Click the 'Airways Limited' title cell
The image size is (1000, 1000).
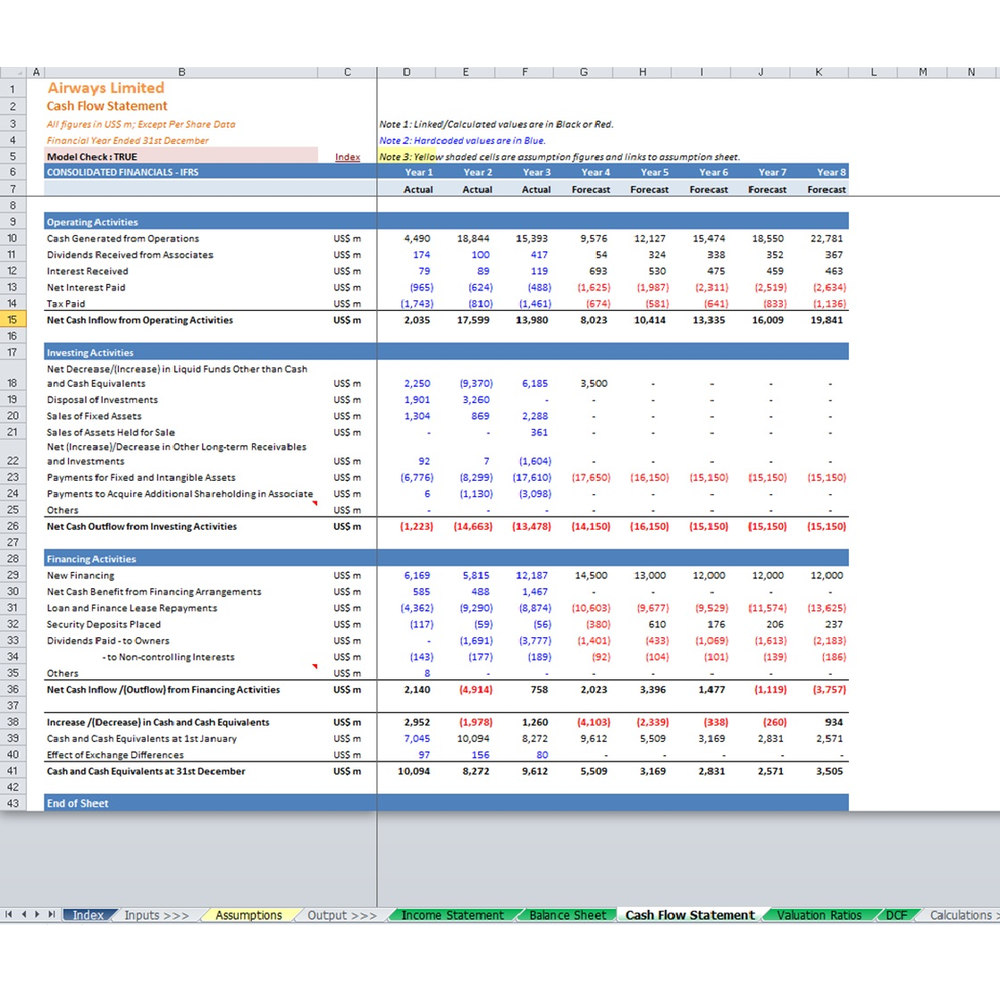[x=106, y=88]
